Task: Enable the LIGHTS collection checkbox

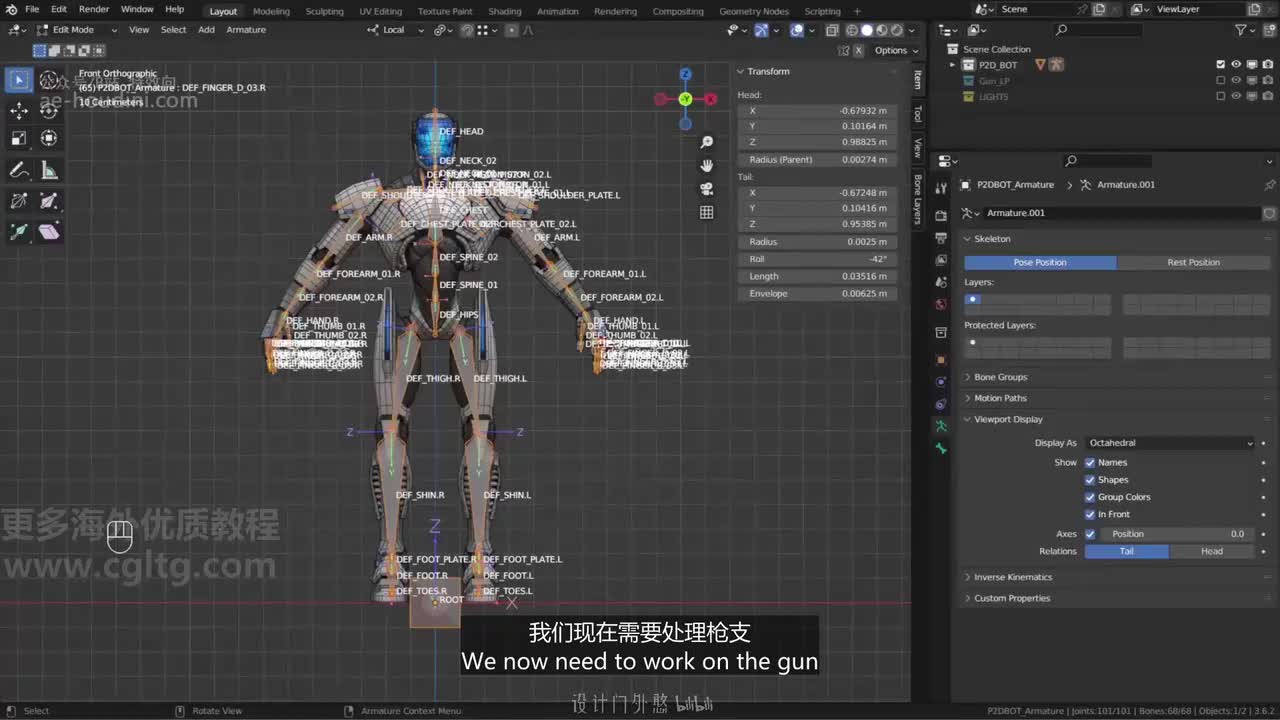Action: (x=1220, y=97)
